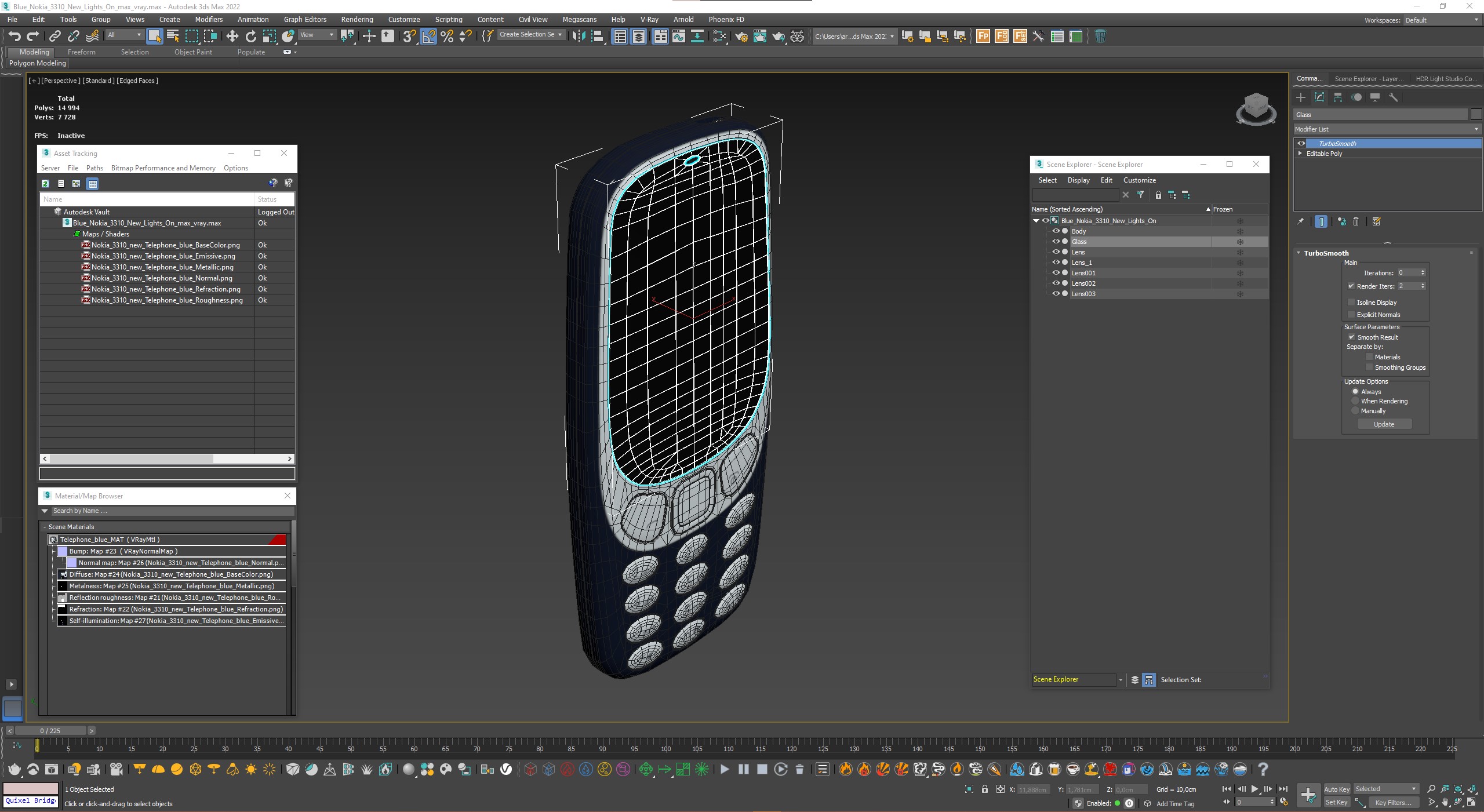The image size is (1484, 812).
Task: Collapse the TurboSmooth rollout
Action: click(x=1298, y=253)
